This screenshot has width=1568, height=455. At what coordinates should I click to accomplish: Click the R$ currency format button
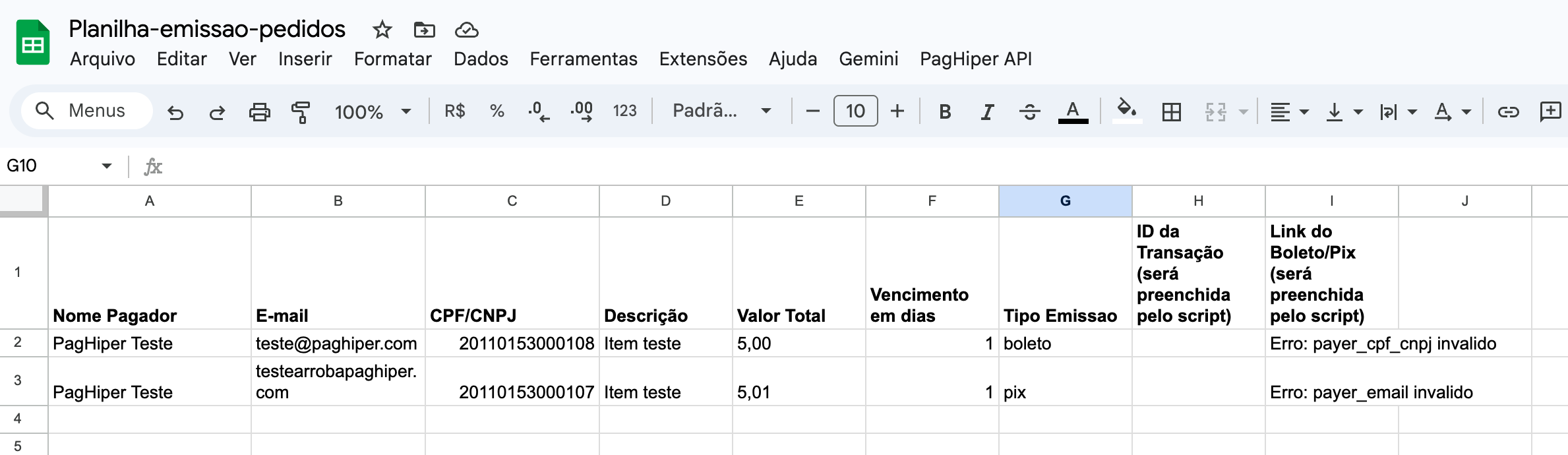(455, 111)
